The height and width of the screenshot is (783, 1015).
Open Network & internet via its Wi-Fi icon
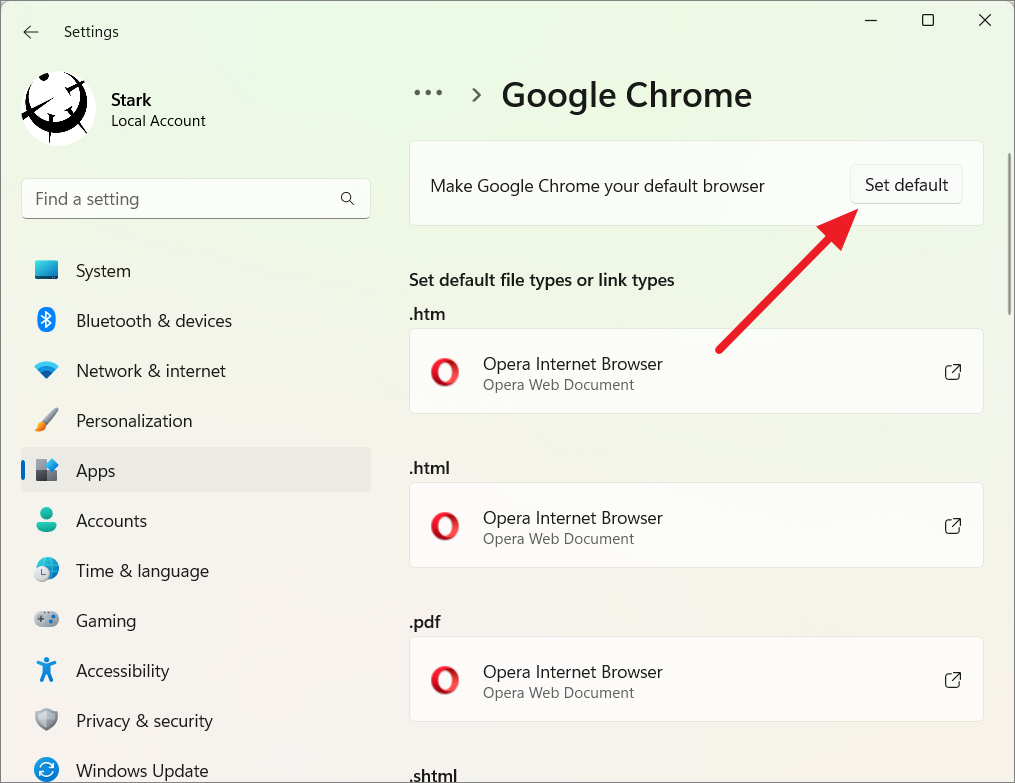(46, 370)
